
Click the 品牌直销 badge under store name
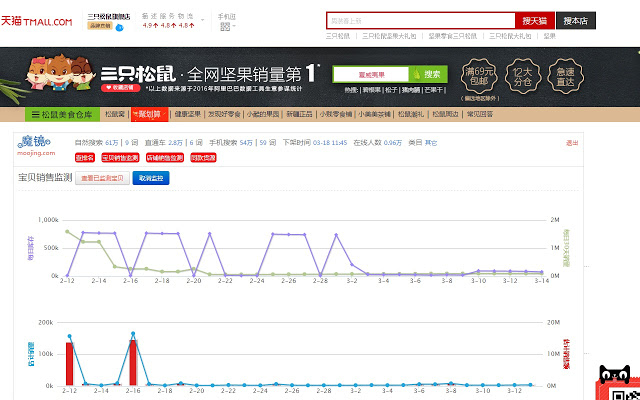point(100,26)
